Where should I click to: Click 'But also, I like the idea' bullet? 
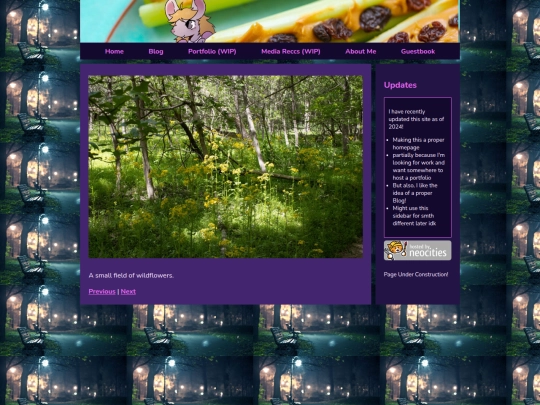[x=415, y=193]
